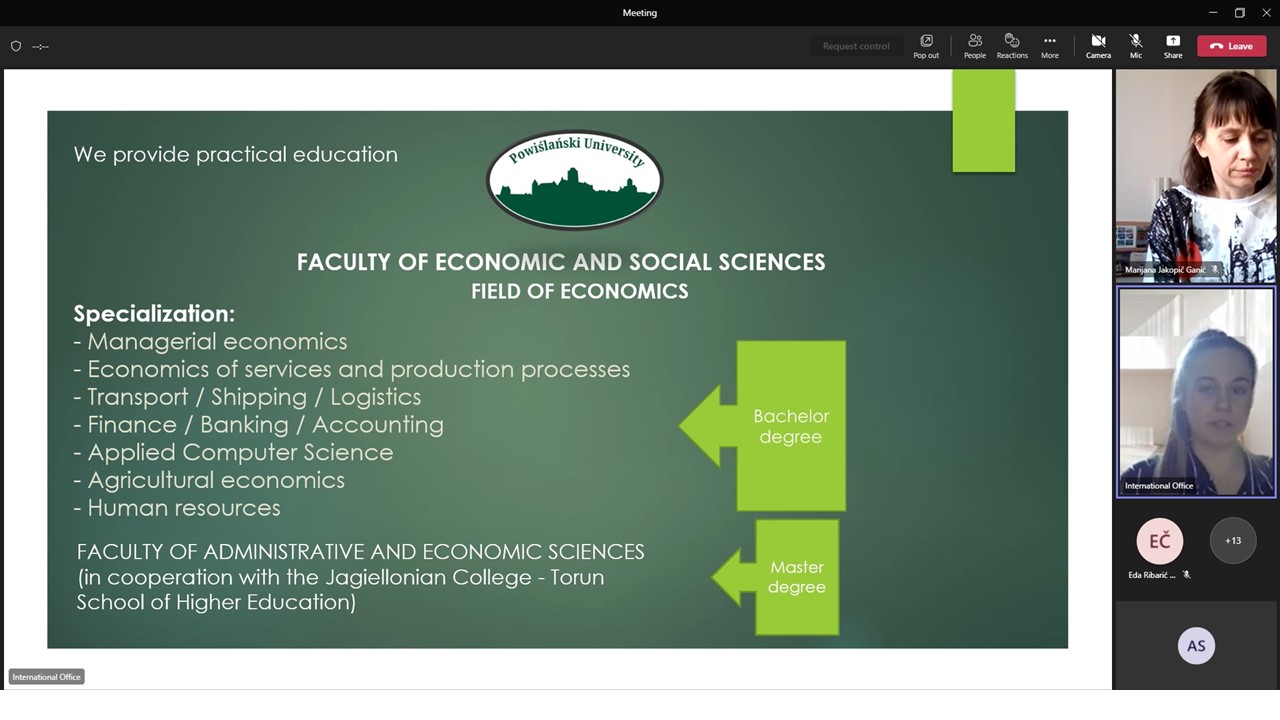1280x720 pixels.
Task: Open the Pop out view
Action: [x=926, y=46]
